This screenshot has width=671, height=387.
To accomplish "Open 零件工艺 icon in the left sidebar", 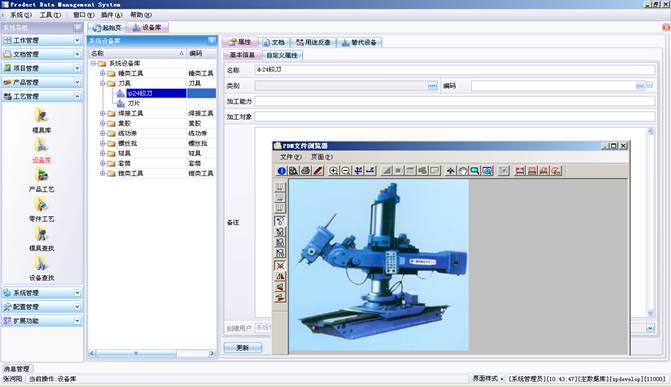I will click(42, 209).
